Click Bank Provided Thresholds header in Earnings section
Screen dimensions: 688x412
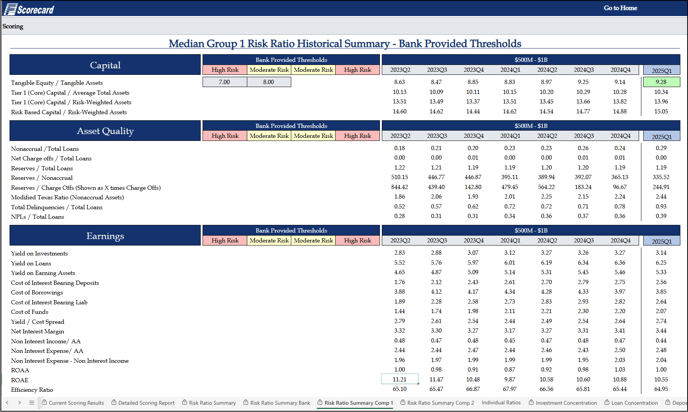[x=291, y=230]
